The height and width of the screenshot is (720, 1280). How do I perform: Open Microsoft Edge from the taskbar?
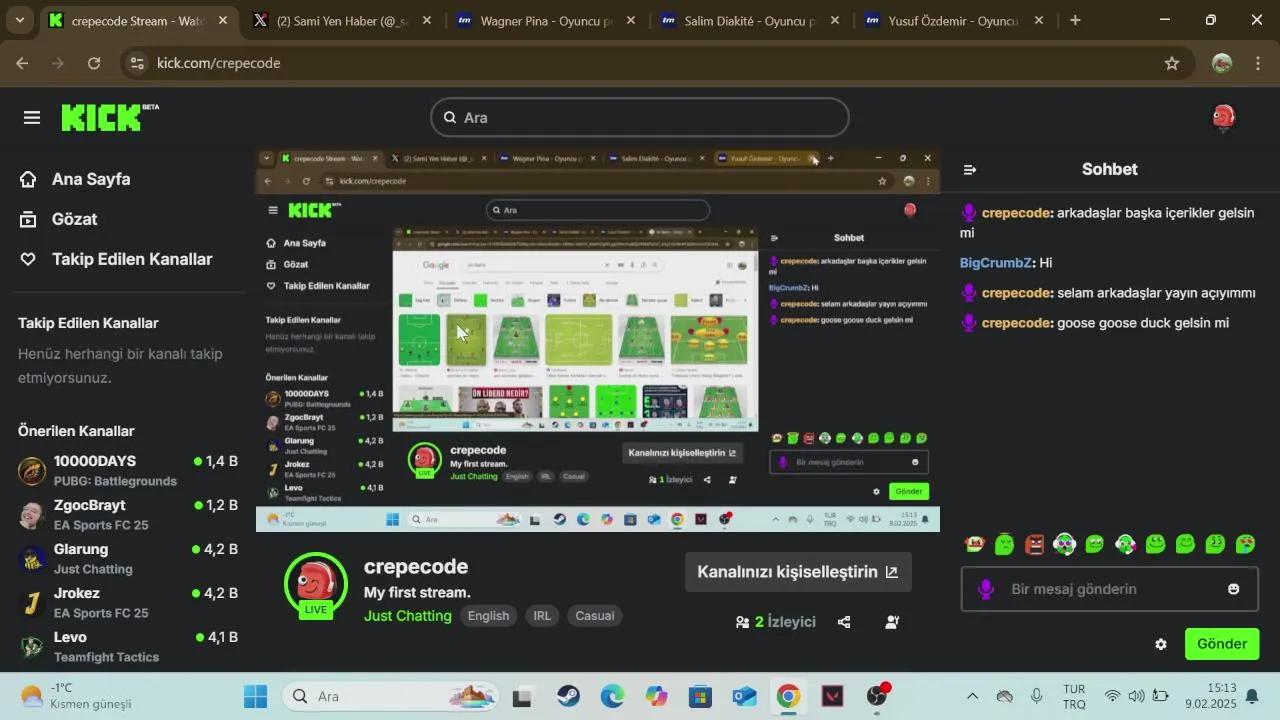point(612,696)
